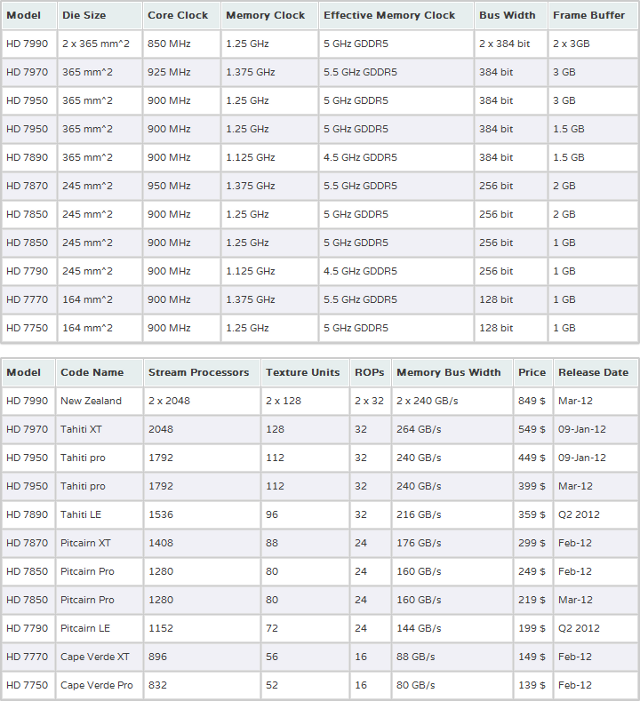The width and height of the screenshot is (640, 701).
Task: Select the 139 $ price cell
Action: (x=533, y=685)
